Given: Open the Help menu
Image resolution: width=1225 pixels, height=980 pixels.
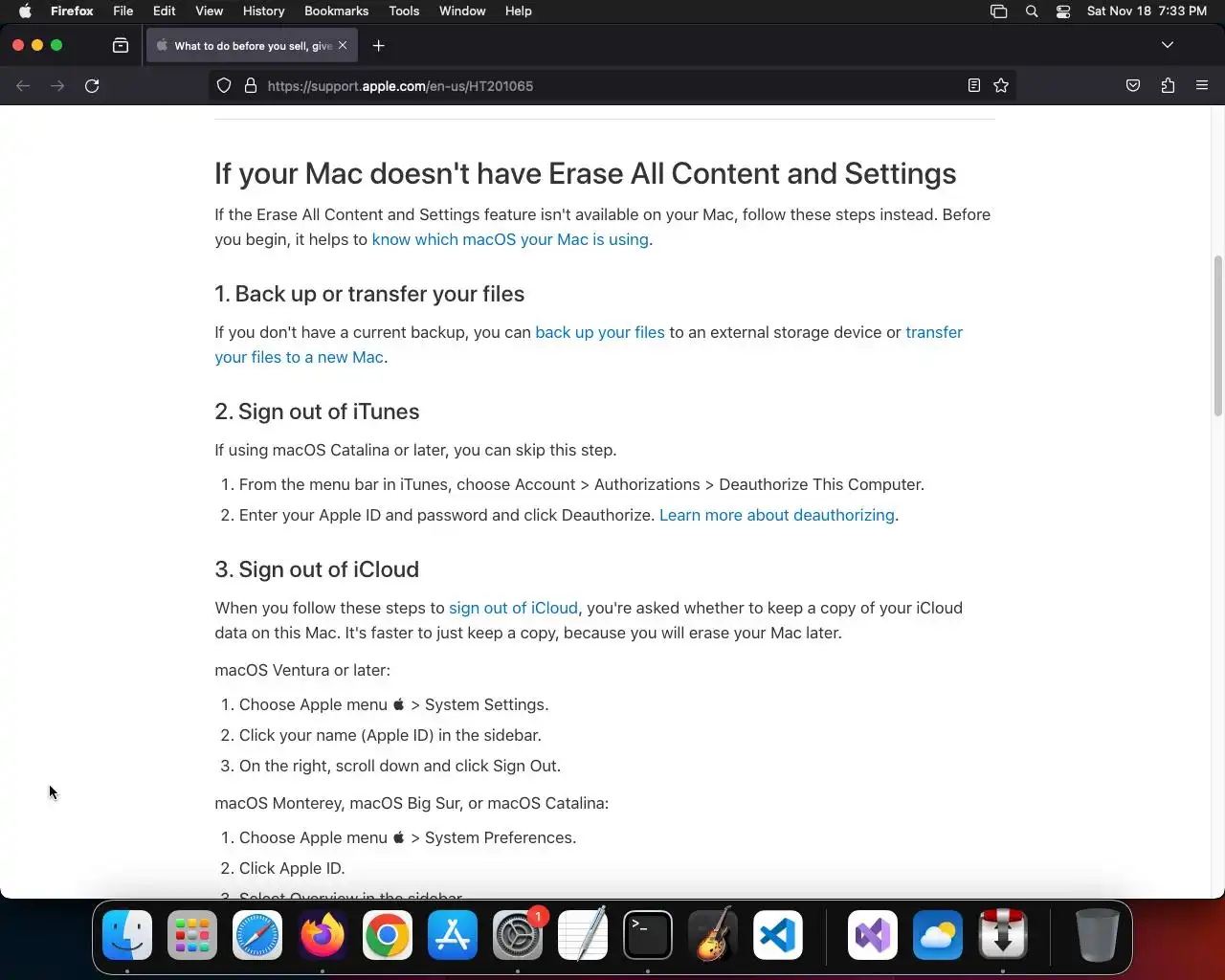Looking at the screenshot, I should [519, 11].
